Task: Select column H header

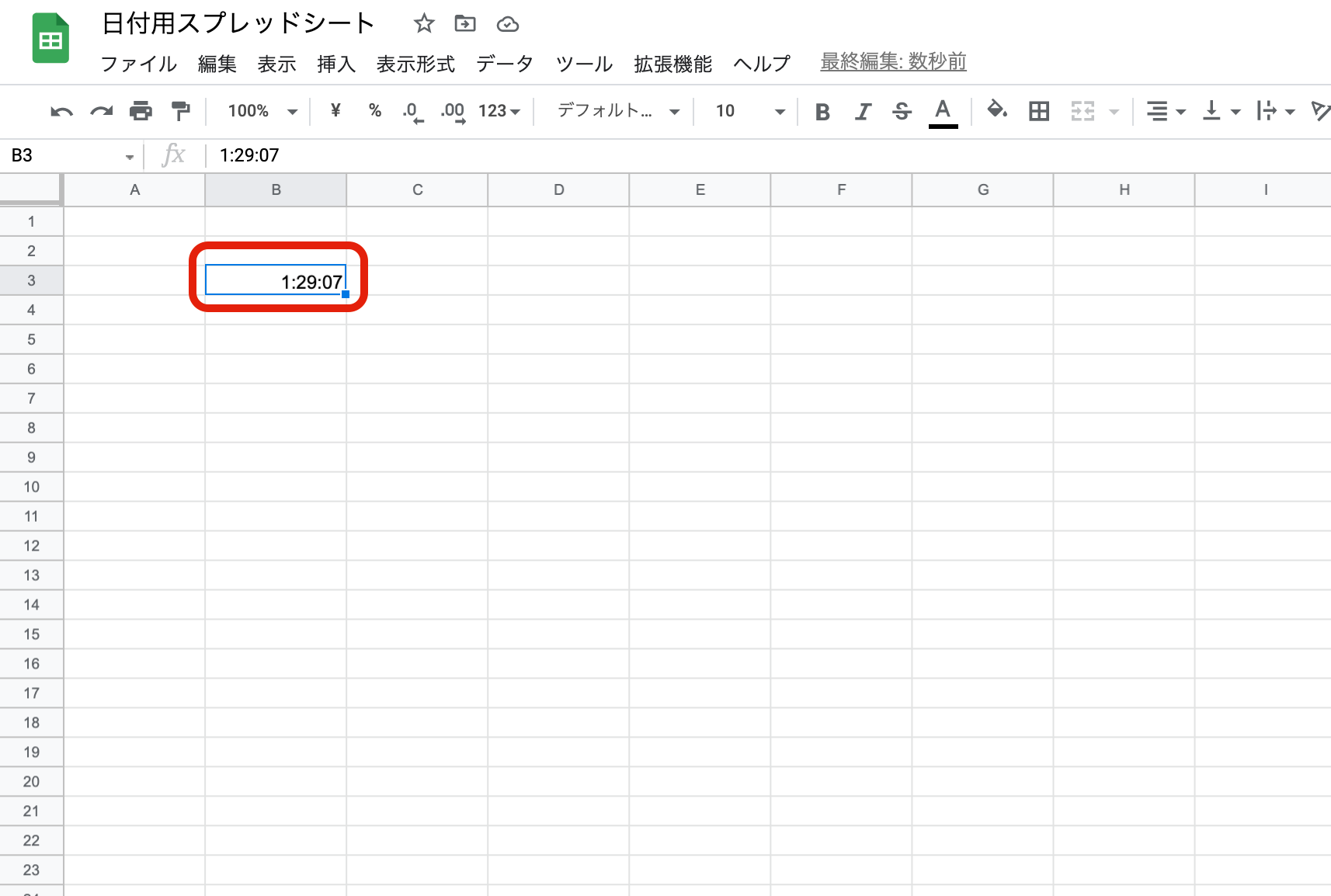Action: (x=1124, y=190)
